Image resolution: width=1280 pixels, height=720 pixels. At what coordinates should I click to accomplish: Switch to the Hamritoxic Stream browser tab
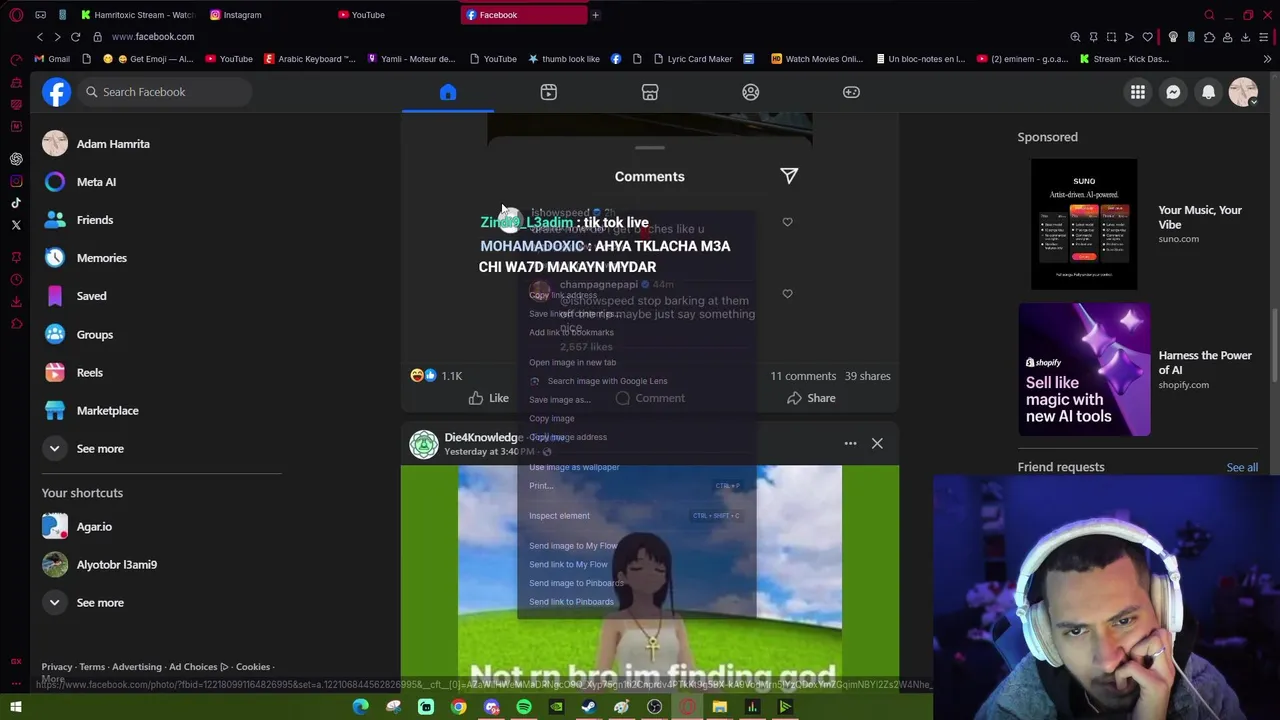point(137,15)
